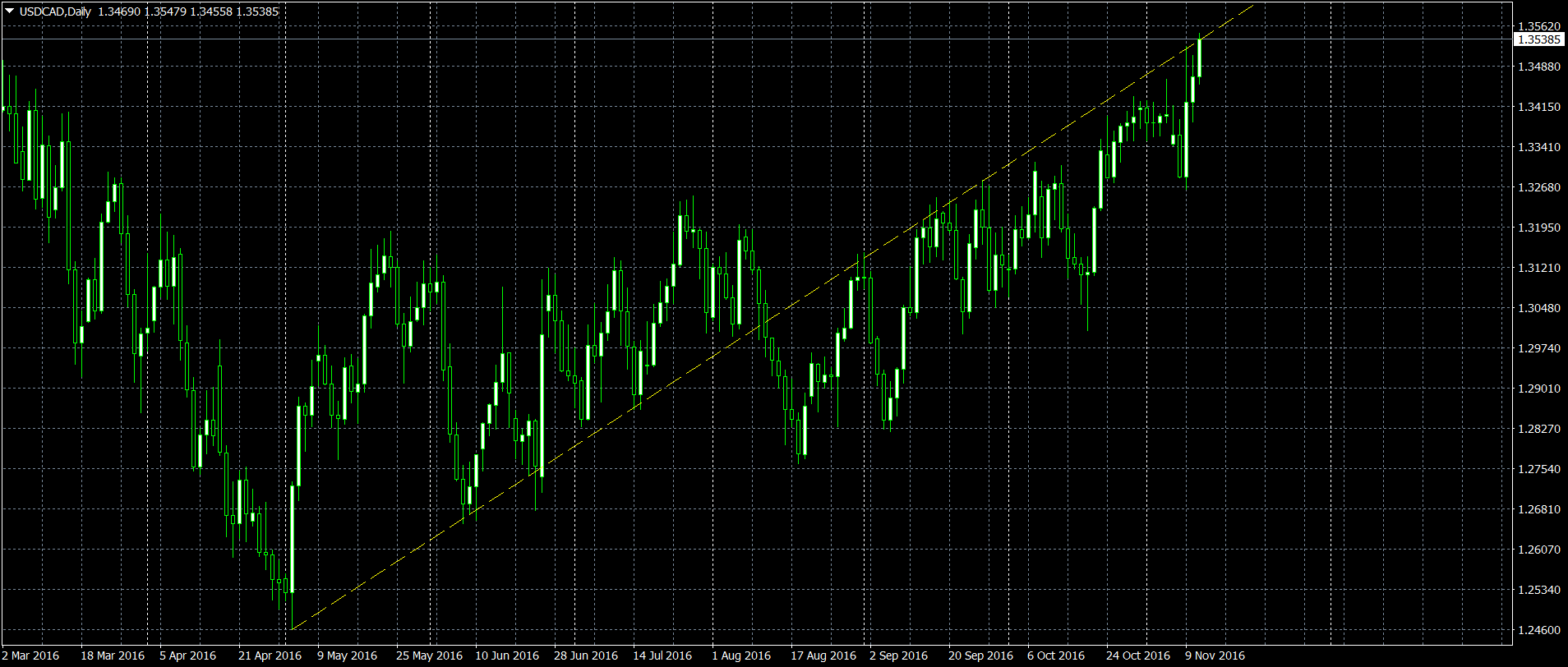This screenshot has width=1568, height=667.
Task: Open the chart dropdown triangle beside USDCAD,Daily
Action: [x=9, y=11]
